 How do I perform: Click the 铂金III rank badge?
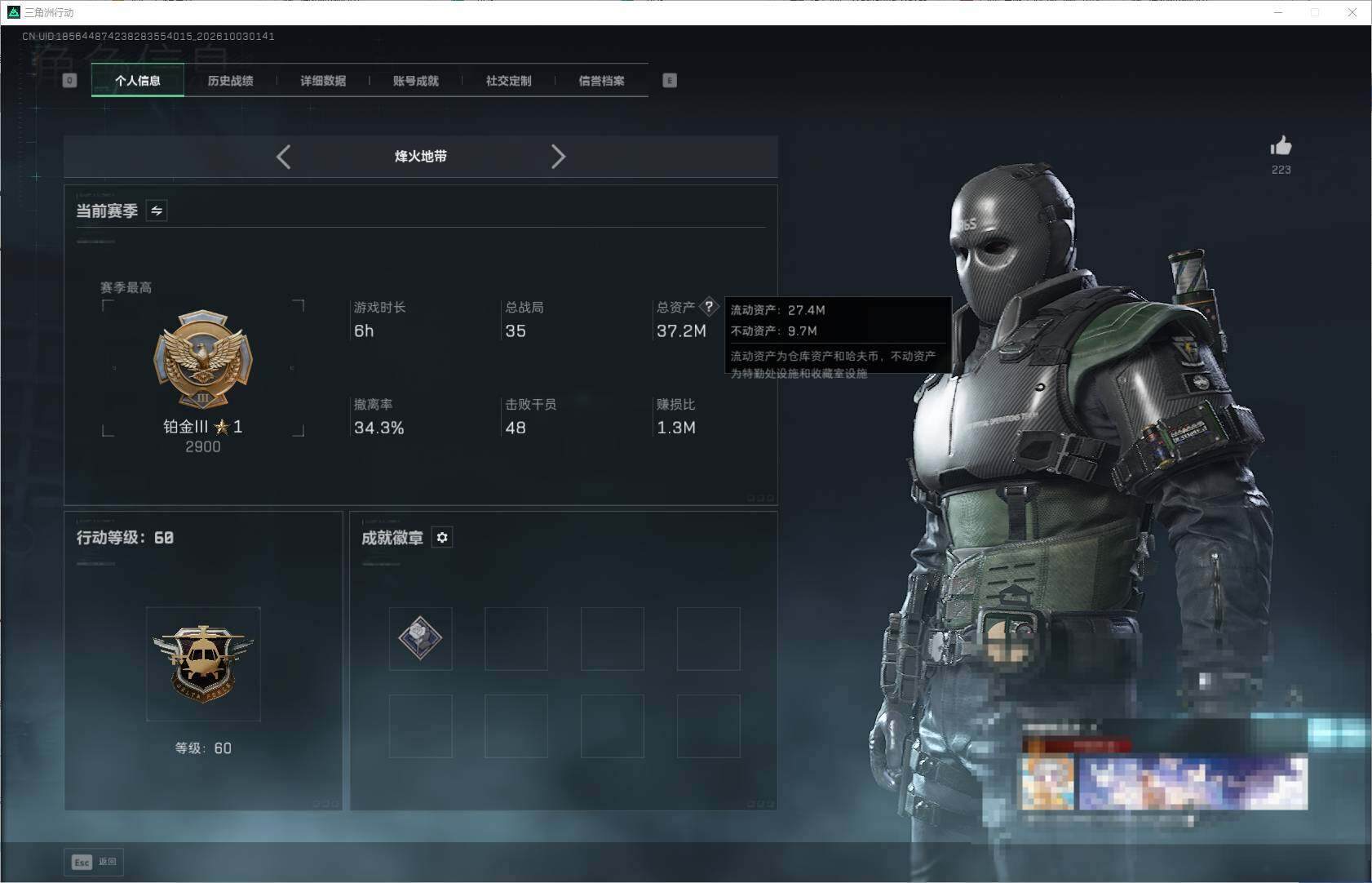click(203, 359)
